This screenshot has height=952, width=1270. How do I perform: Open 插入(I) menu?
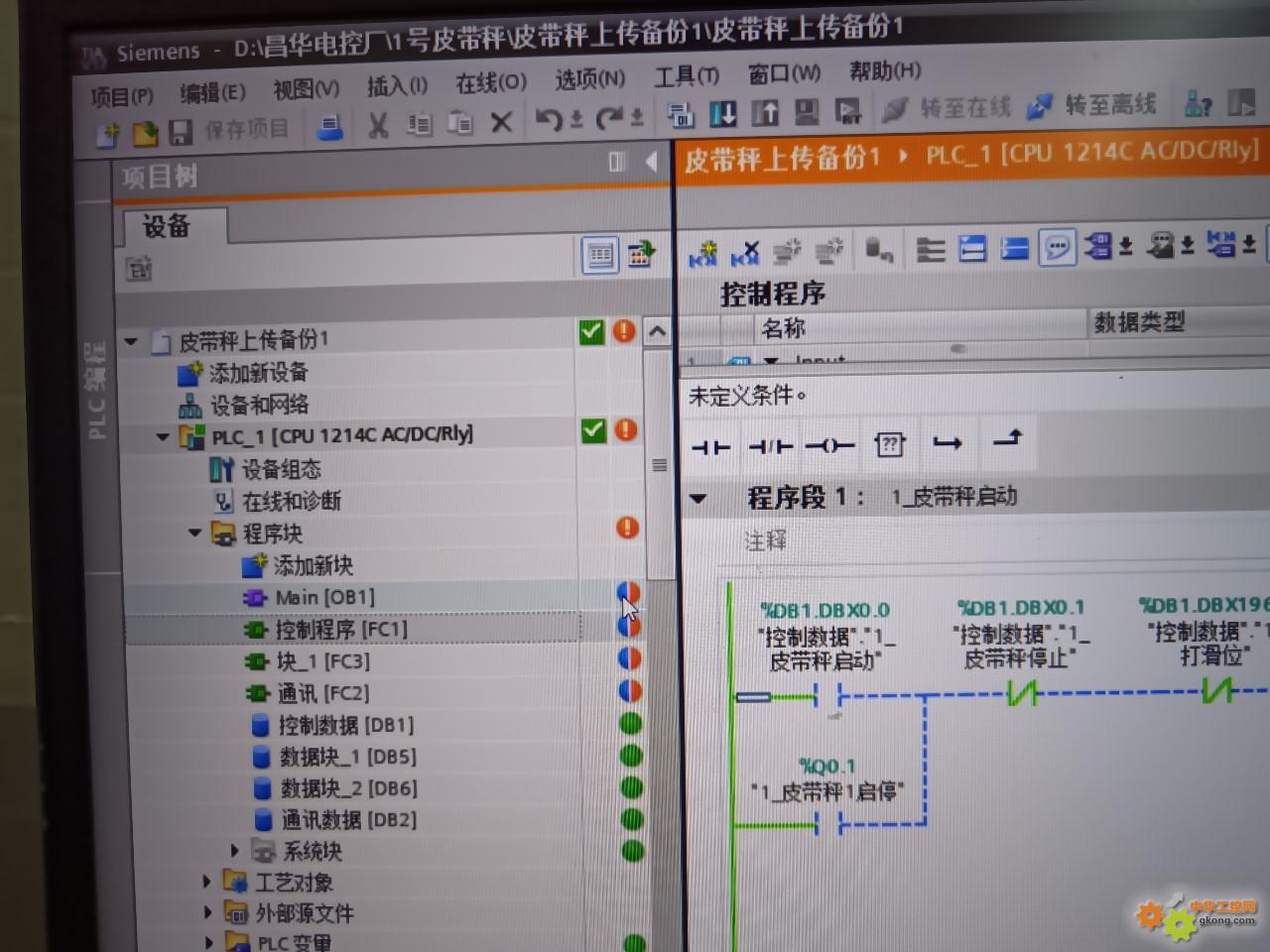point(397,86)
